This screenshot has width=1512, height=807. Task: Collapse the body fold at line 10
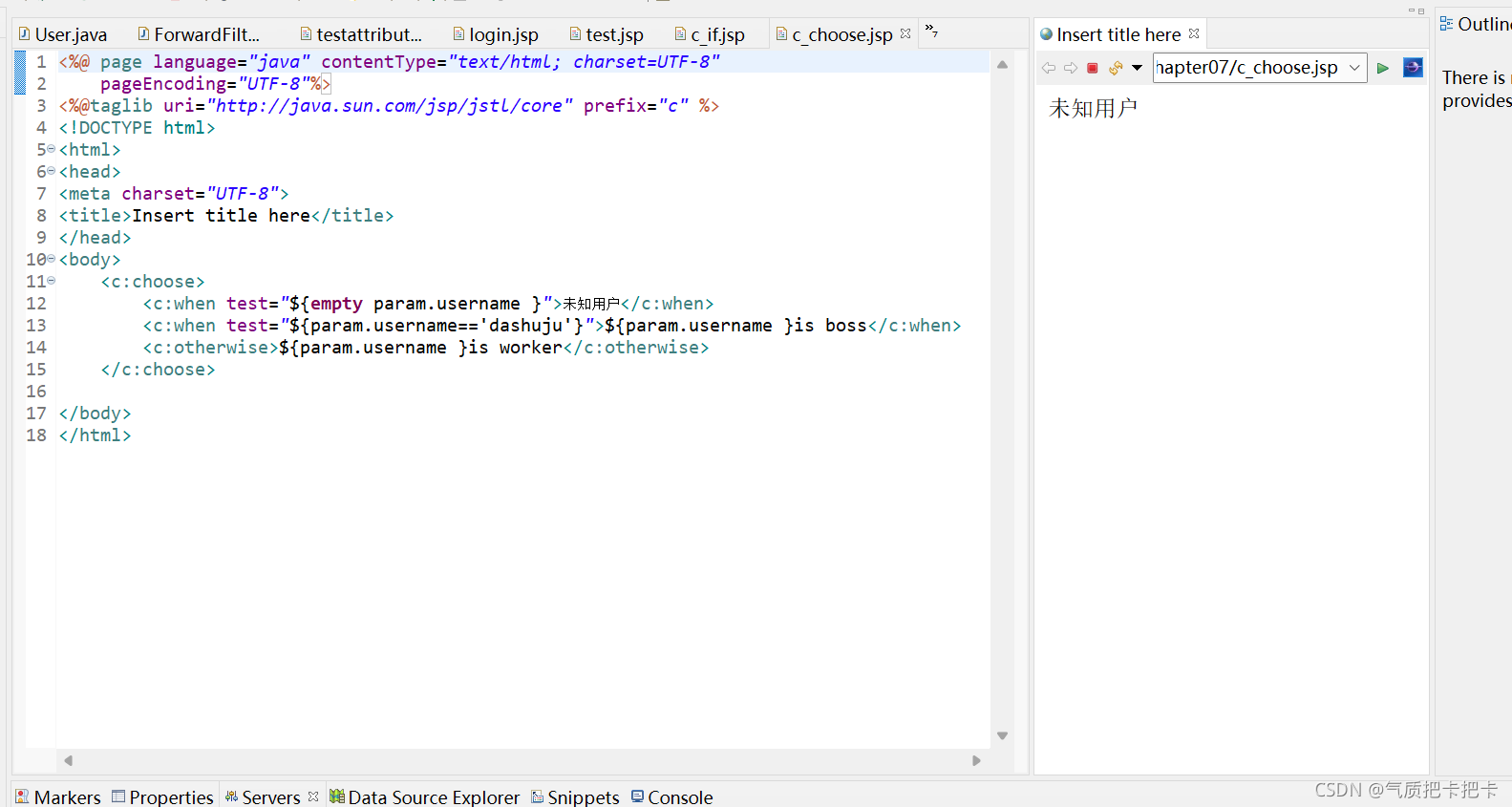click(51, 259)
